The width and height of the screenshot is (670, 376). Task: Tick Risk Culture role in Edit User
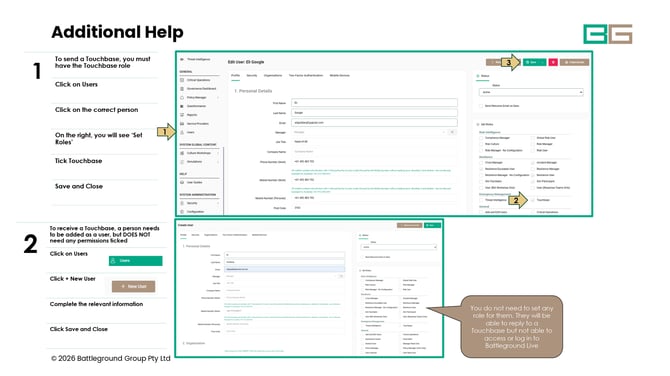[482, 144]
